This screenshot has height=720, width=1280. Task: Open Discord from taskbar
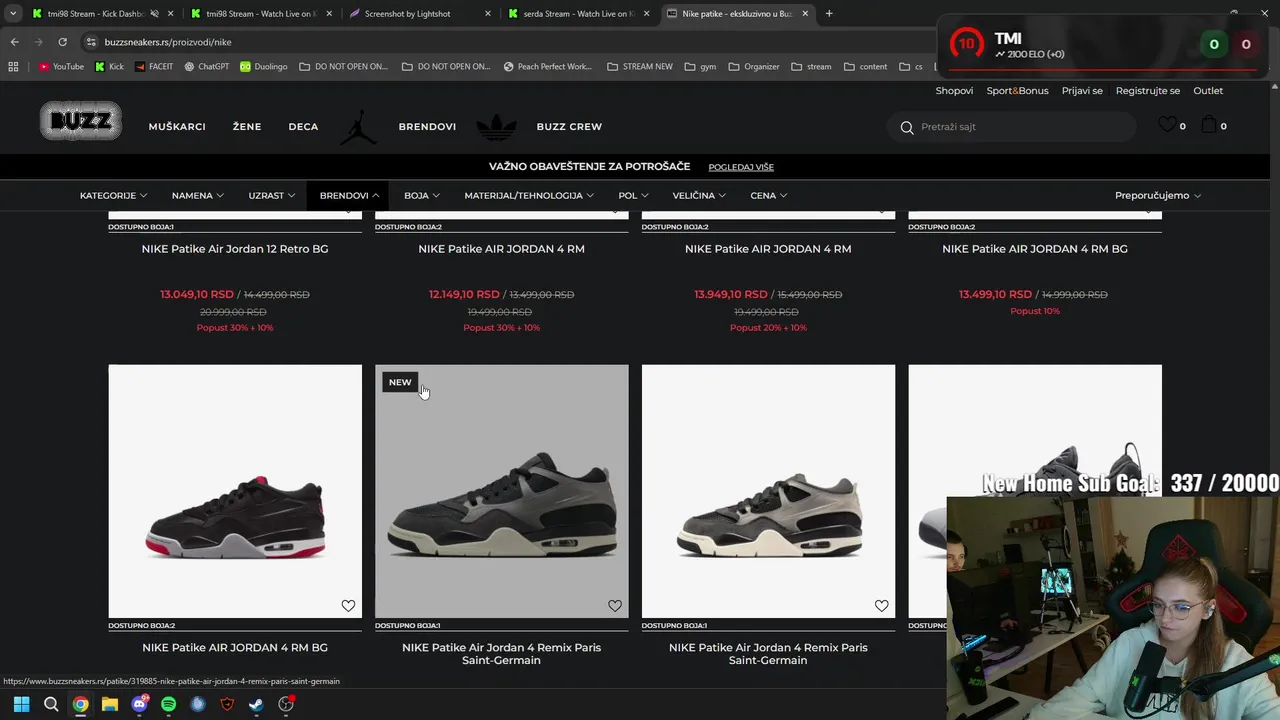(x=139, y=704)
